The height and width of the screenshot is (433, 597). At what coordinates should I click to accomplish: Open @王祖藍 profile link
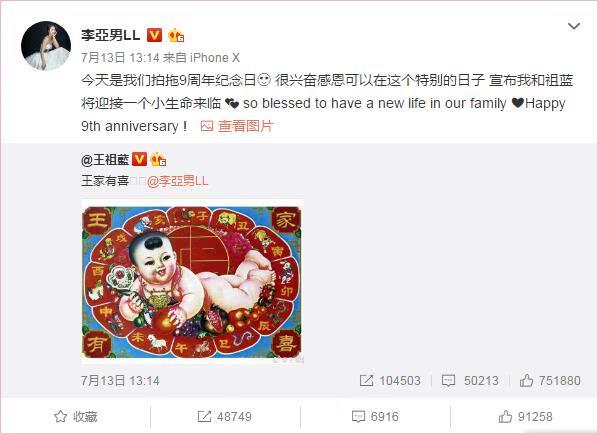[105, 160]
